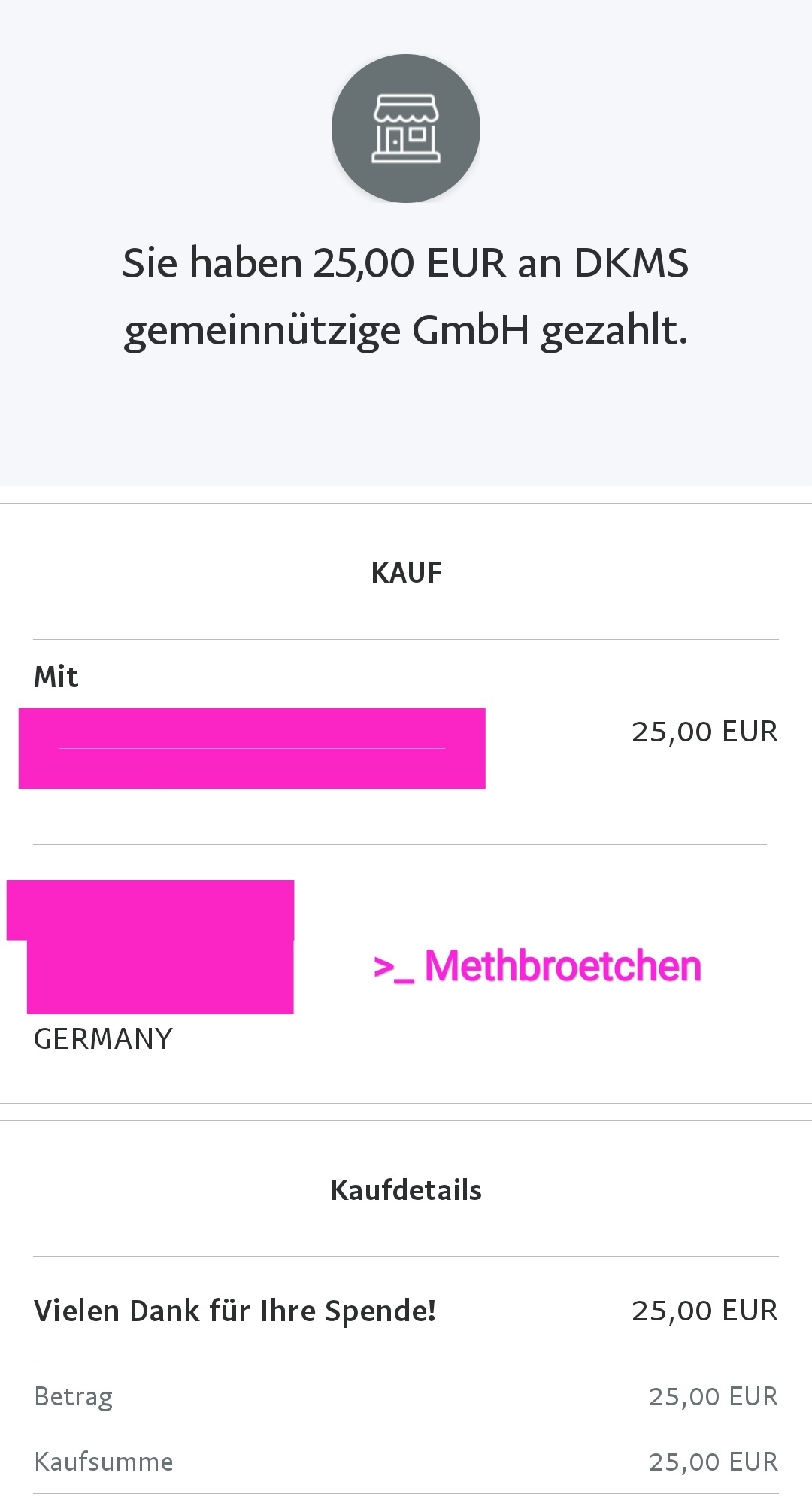Click the 'Mit' payment method label
Screen dimensions: 812x1497
coord(56,677)
